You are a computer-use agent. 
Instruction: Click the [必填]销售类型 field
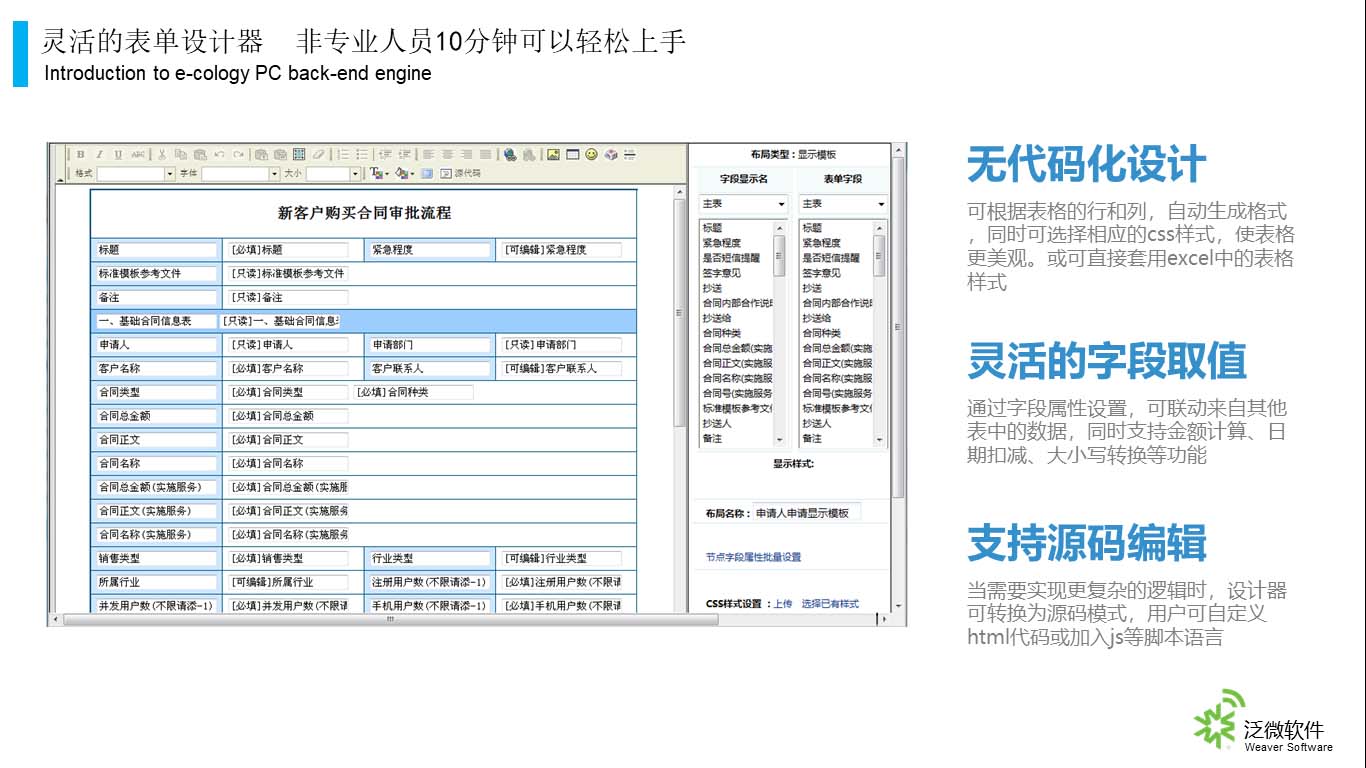click(287, 559)
